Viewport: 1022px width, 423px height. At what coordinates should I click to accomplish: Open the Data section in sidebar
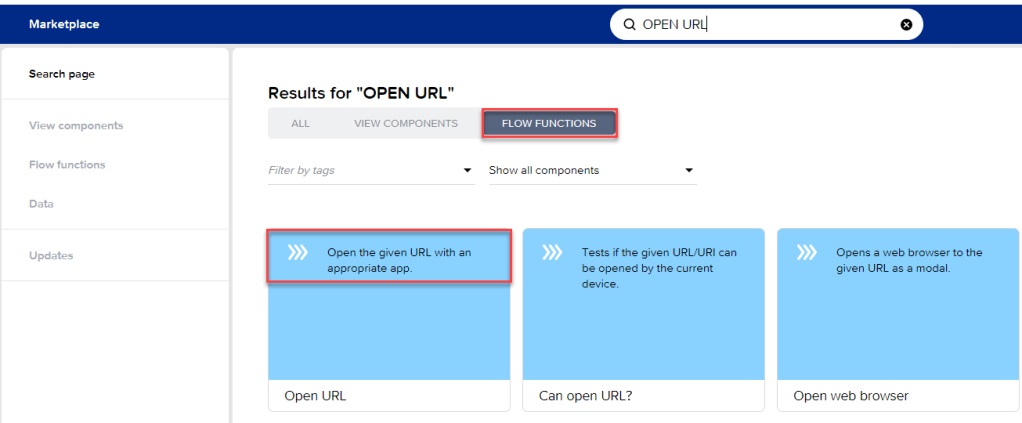pyautogui.click(x=41, y=204)
